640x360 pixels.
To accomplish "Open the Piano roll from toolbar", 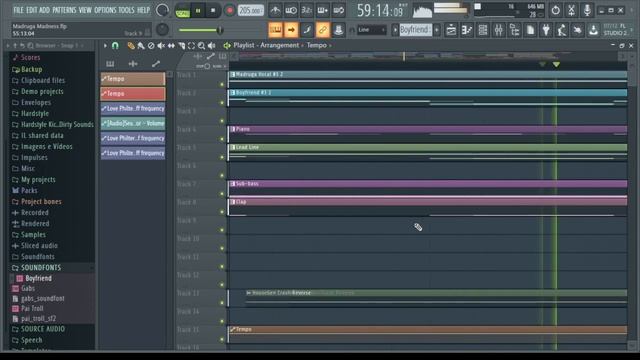I will coord(467,30).
